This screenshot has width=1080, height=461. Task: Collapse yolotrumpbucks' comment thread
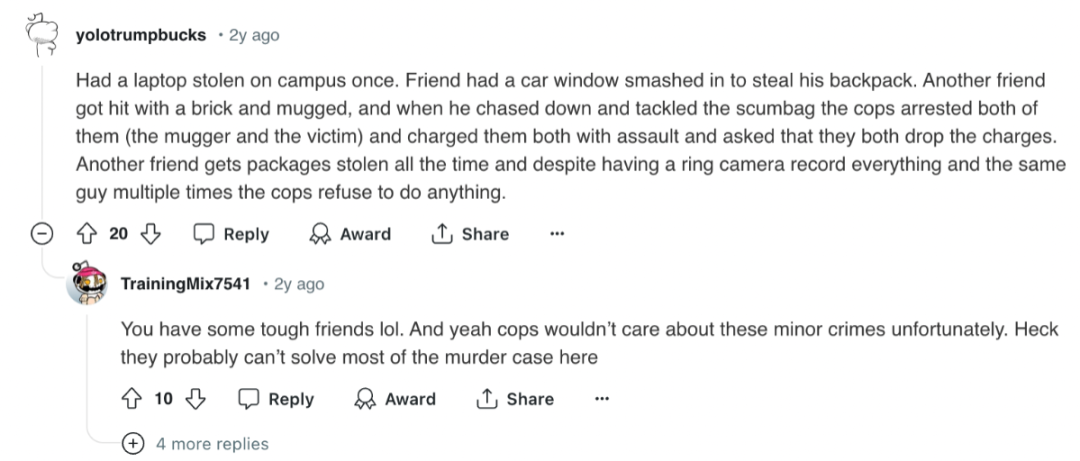40,234
